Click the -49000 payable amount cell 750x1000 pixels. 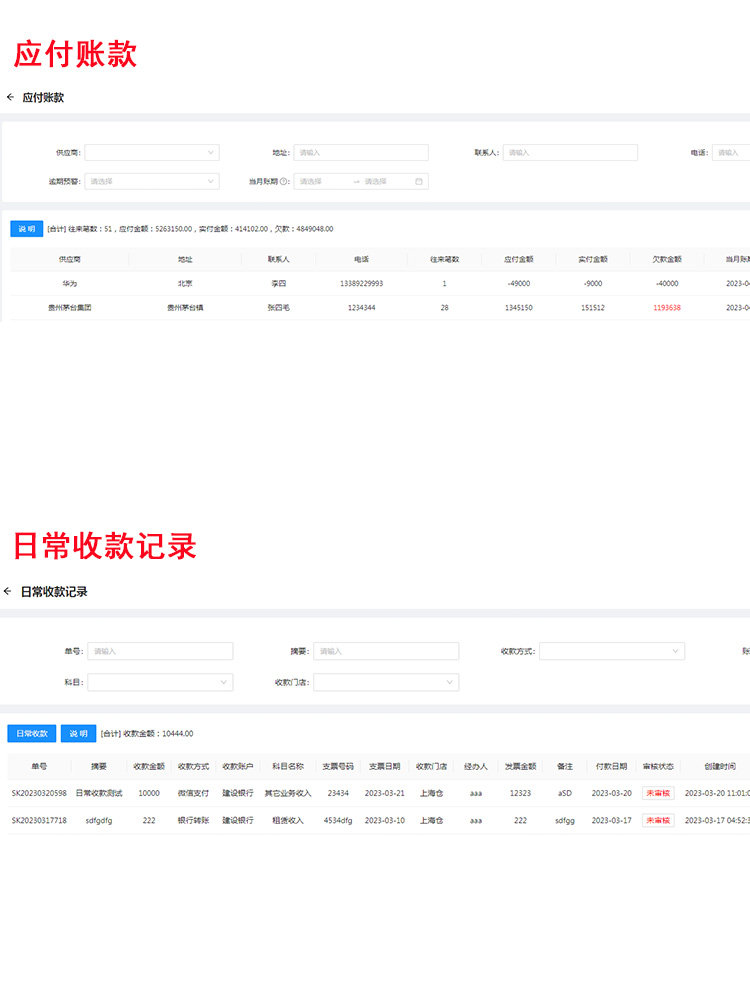tap(518, 283)
